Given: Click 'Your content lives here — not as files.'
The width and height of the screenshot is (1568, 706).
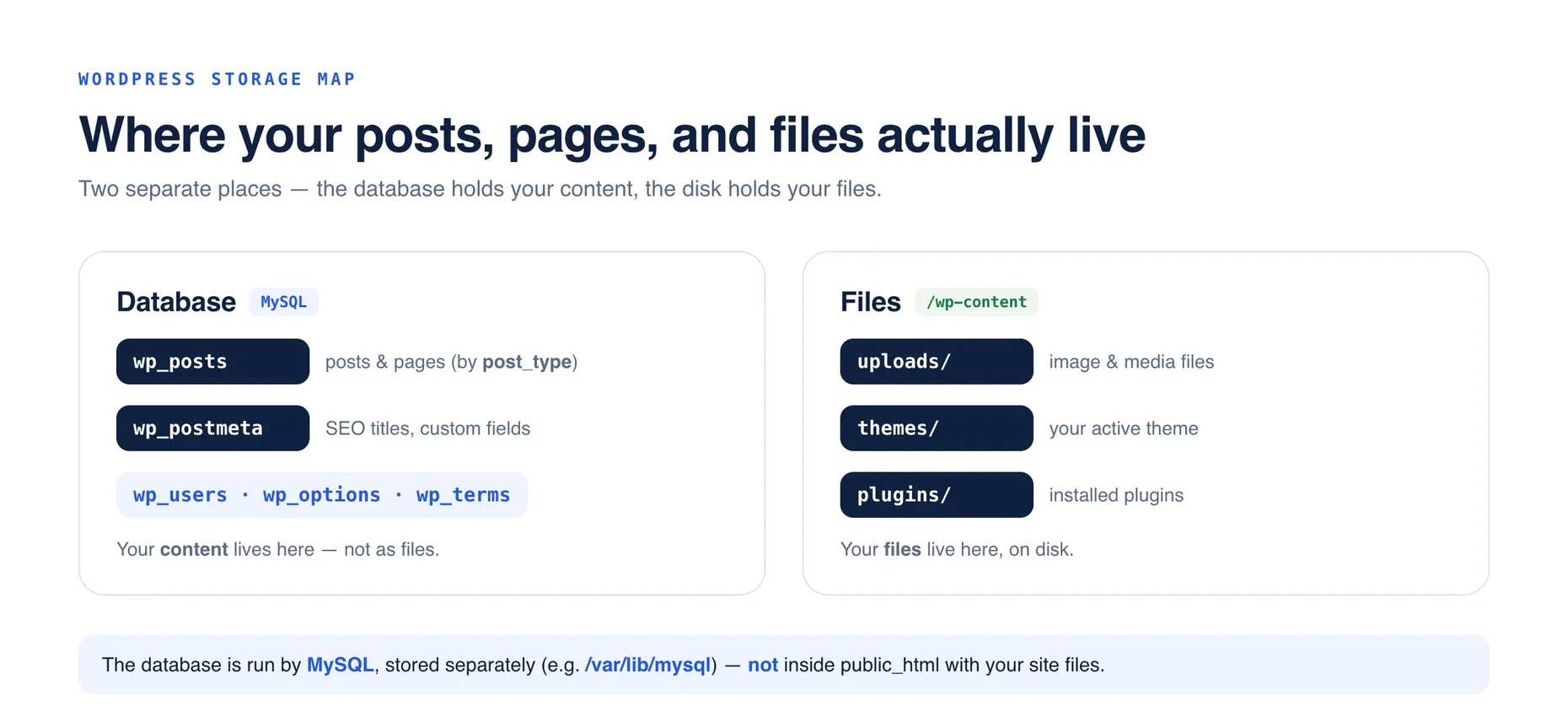Looking at the screenshot, I should click(x=277, y=550).
